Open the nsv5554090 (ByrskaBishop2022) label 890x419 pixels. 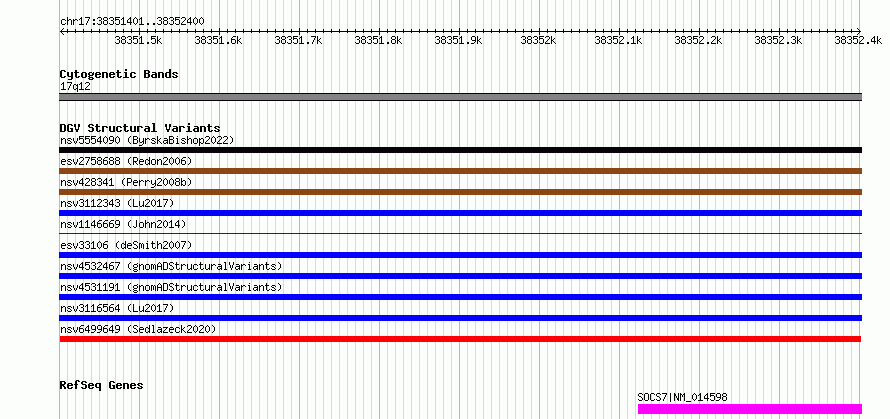[147, 140]
